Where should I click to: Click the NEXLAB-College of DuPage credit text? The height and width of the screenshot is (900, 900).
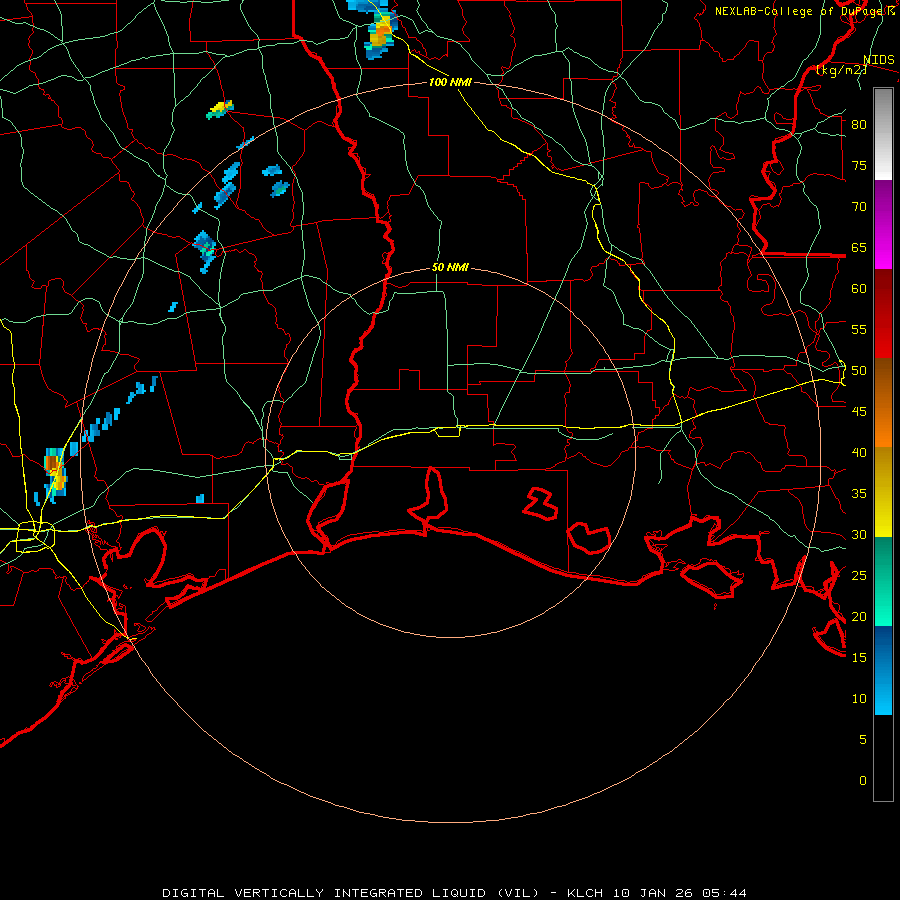[x=805, y=11]
